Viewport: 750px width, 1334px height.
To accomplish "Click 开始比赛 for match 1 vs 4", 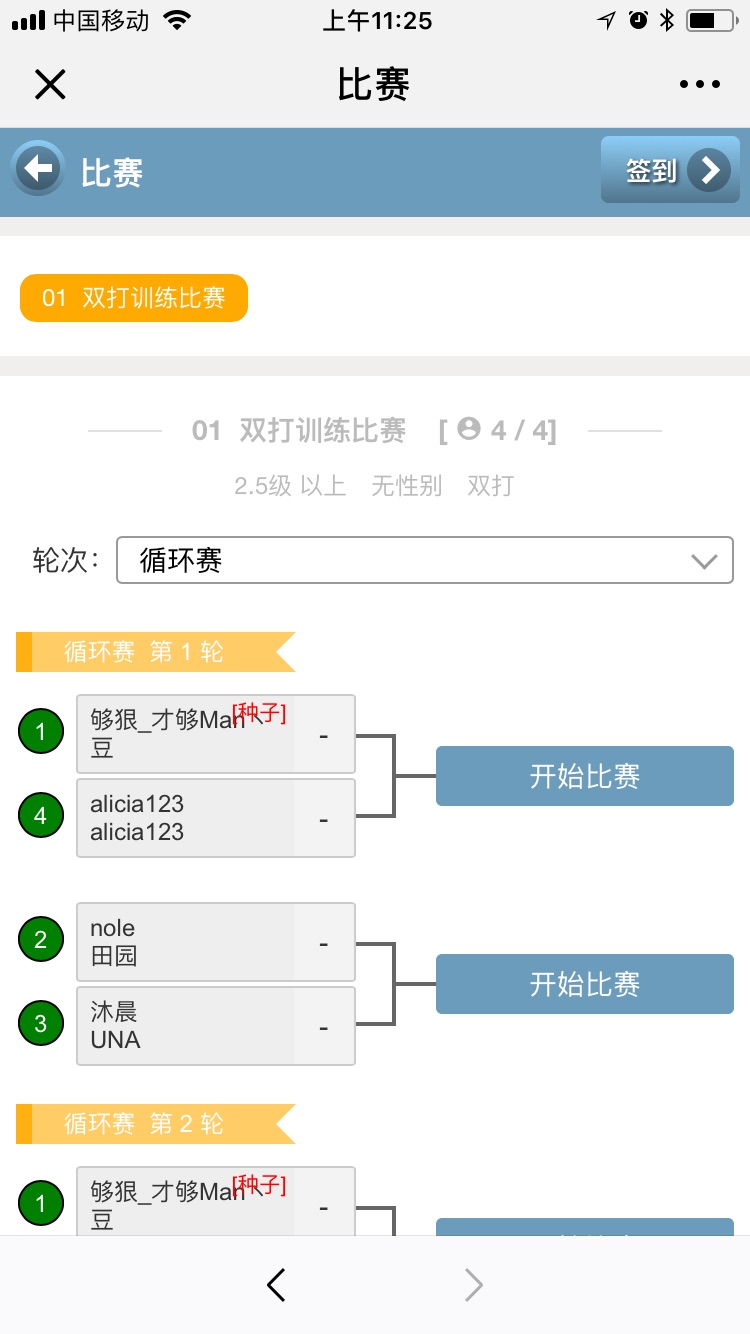I will pos(584,776).
